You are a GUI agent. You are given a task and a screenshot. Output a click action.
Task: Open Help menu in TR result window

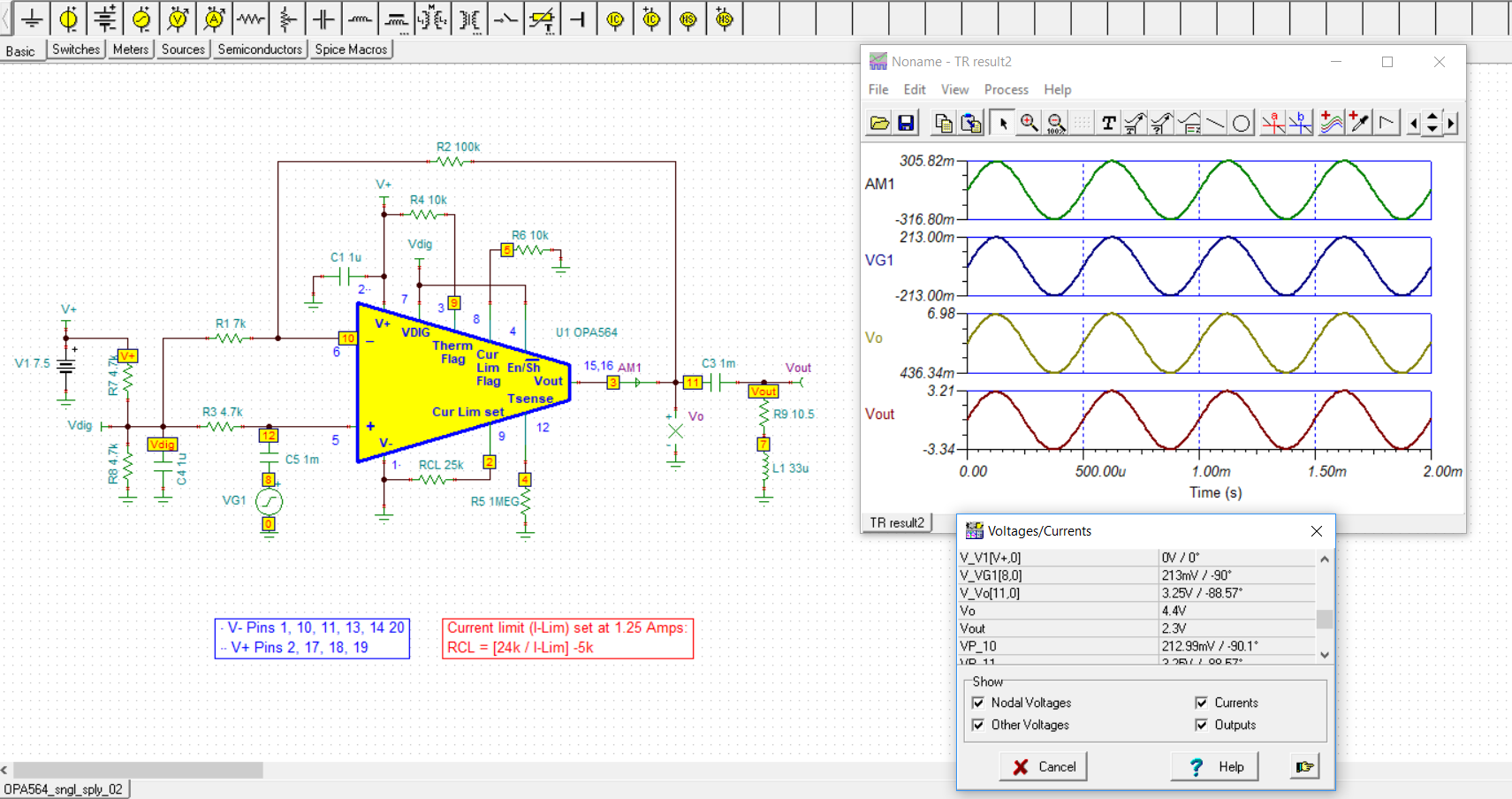click(1058, 89)
